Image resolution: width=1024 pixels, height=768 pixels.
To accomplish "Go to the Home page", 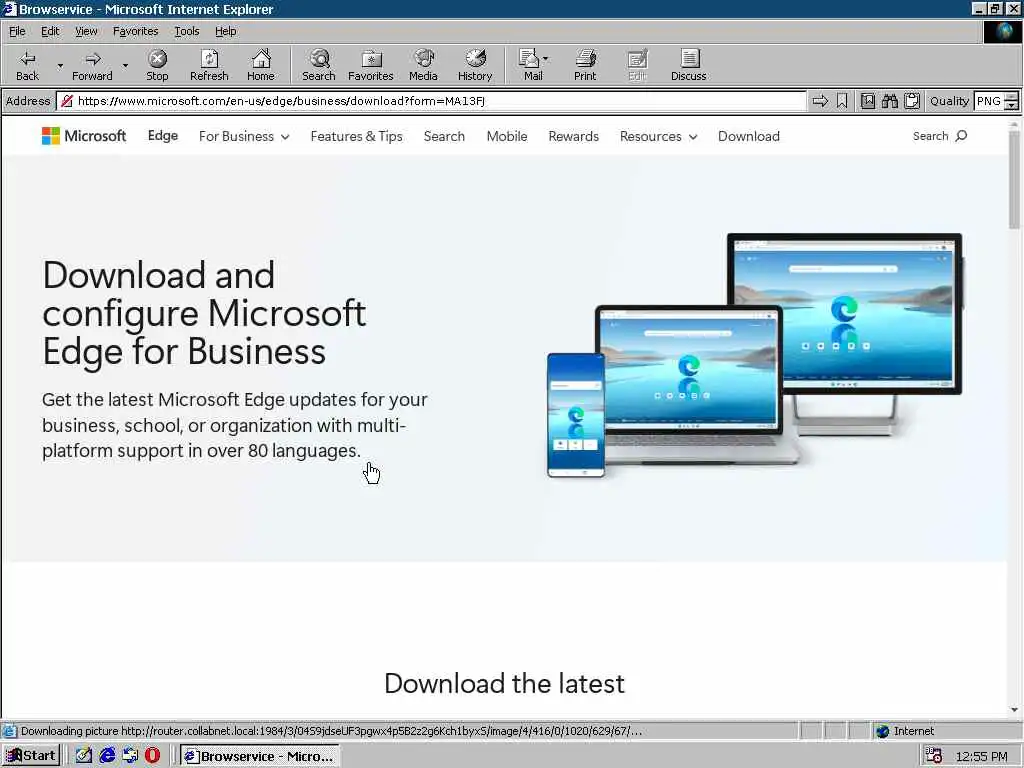I will coord(261,65).
